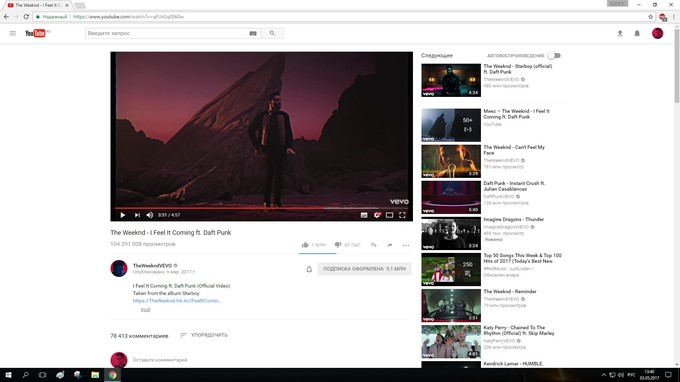Click the browser address bar URL

[128, 17]
